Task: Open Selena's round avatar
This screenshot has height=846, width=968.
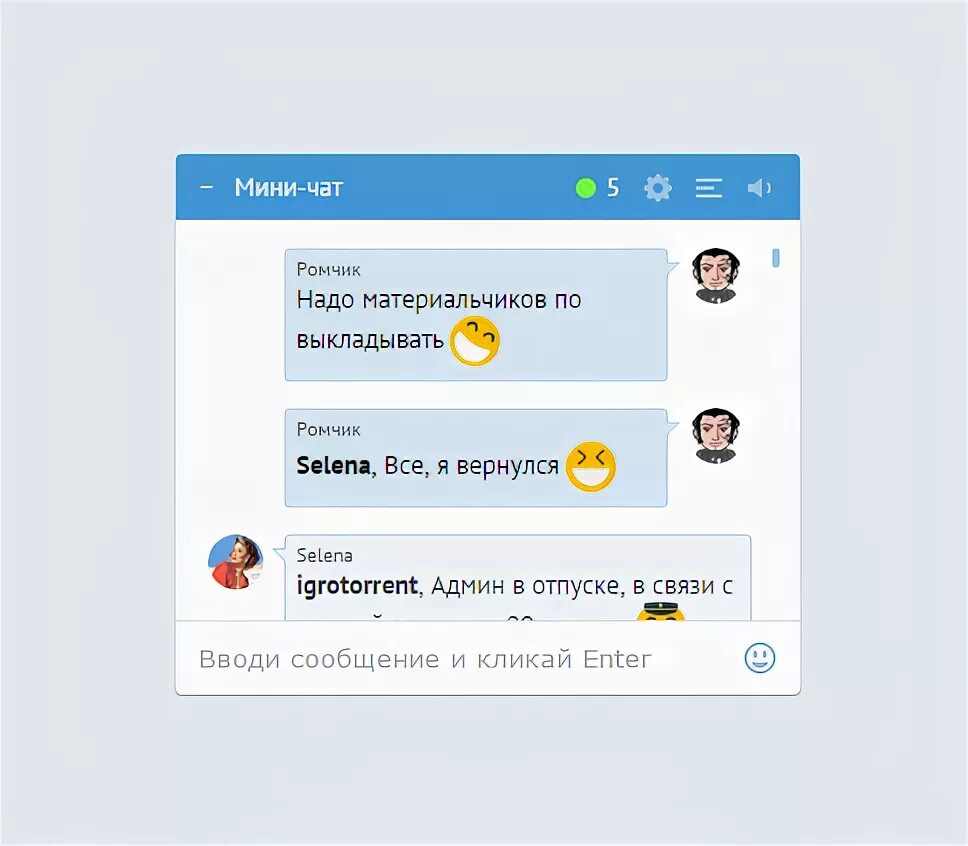Action: pyautogui.click(x=235, y=561)
